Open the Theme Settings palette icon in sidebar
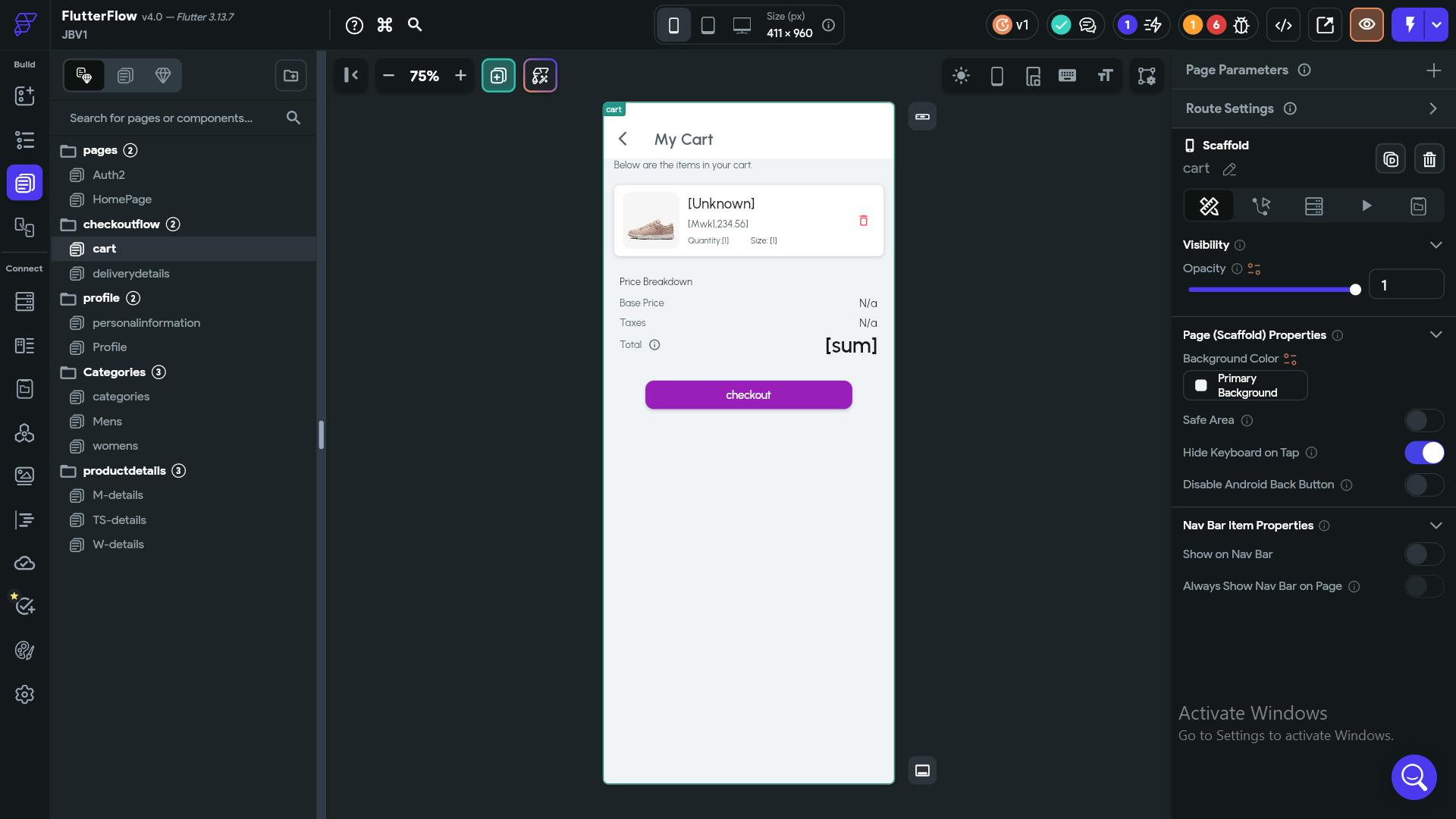This screenshot has width=1456, height=819. [x=24, y=651]
